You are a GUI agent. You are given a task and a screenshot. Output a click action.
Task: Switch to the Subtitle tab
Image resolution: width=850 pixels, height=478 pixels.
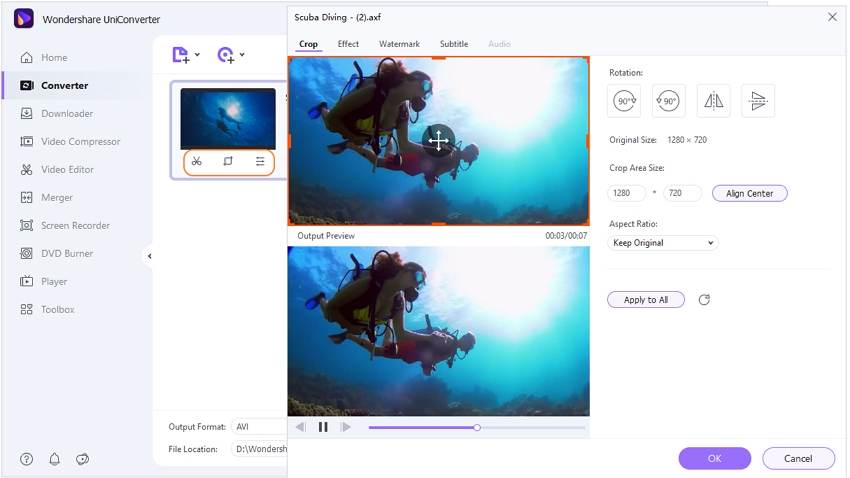tap(454, 44)
